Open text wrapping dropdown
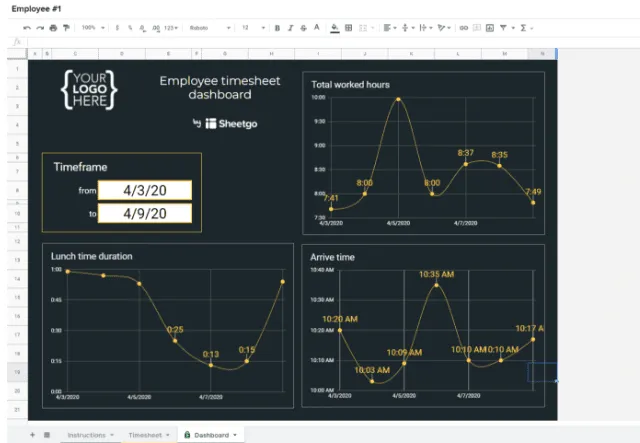640x443 pixels. pos(426,28)
